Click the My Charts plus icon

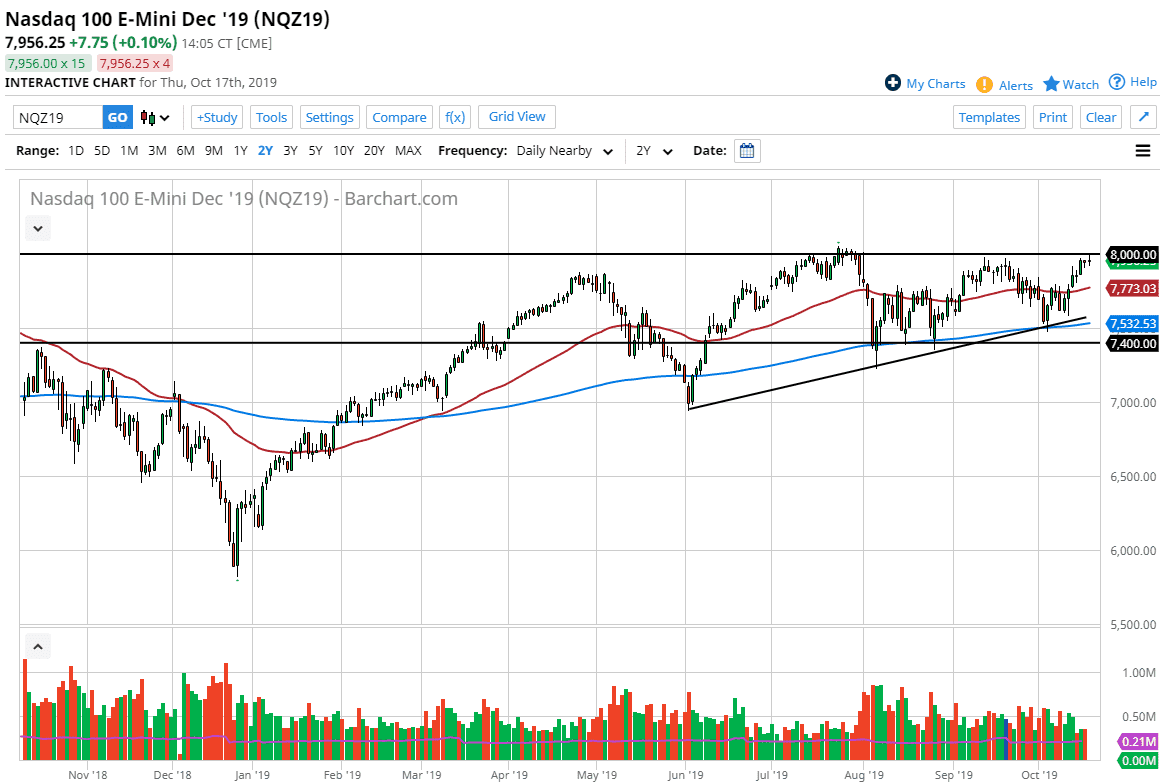click(x=894, y=84)
